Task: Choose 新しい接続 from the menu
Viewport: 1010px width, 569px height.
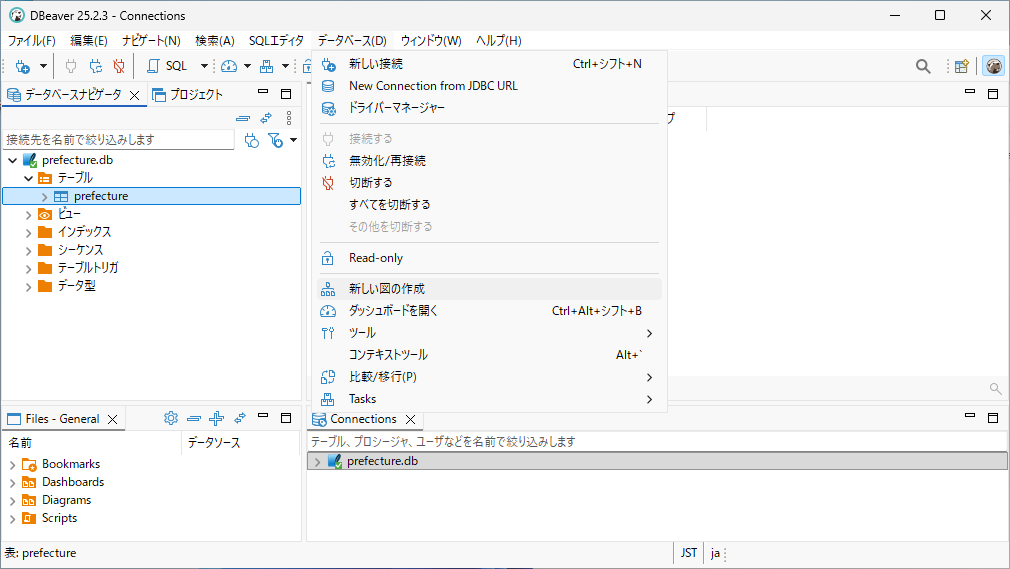Action: 490,64
